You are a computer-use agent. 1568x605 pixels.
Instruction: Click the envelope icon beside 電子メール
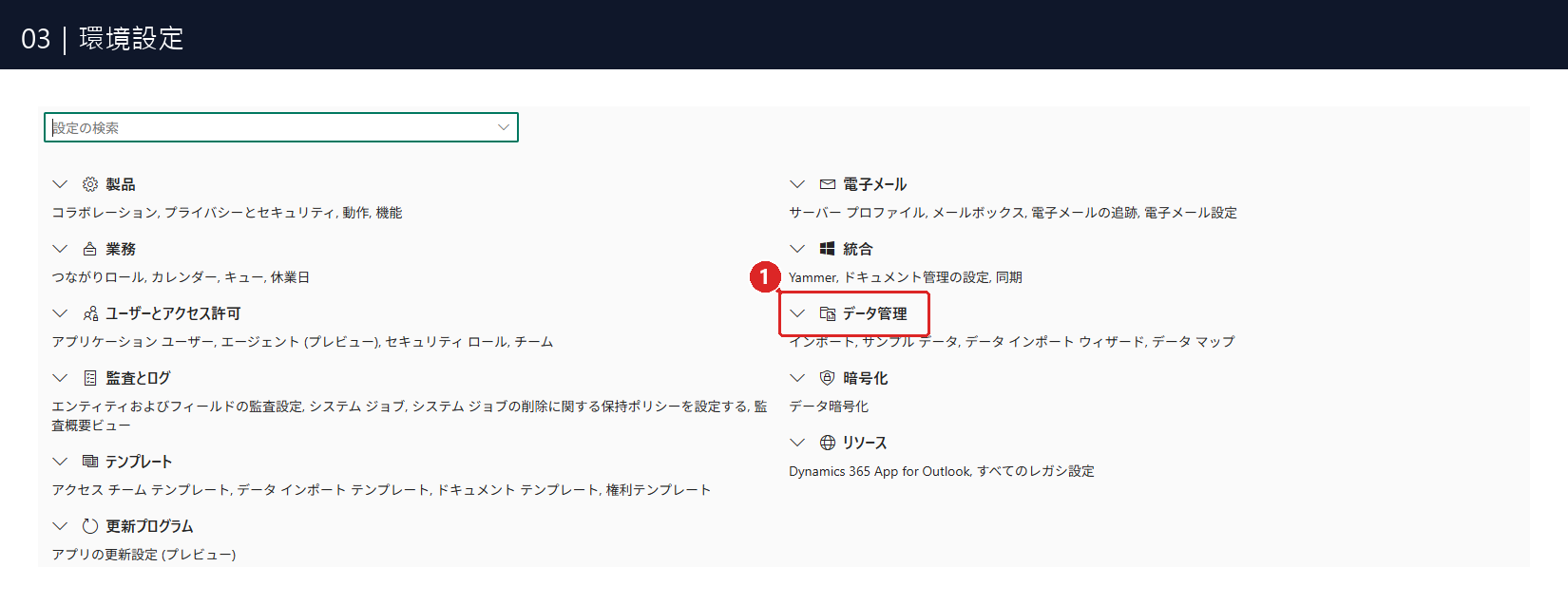tap(828, 184)
